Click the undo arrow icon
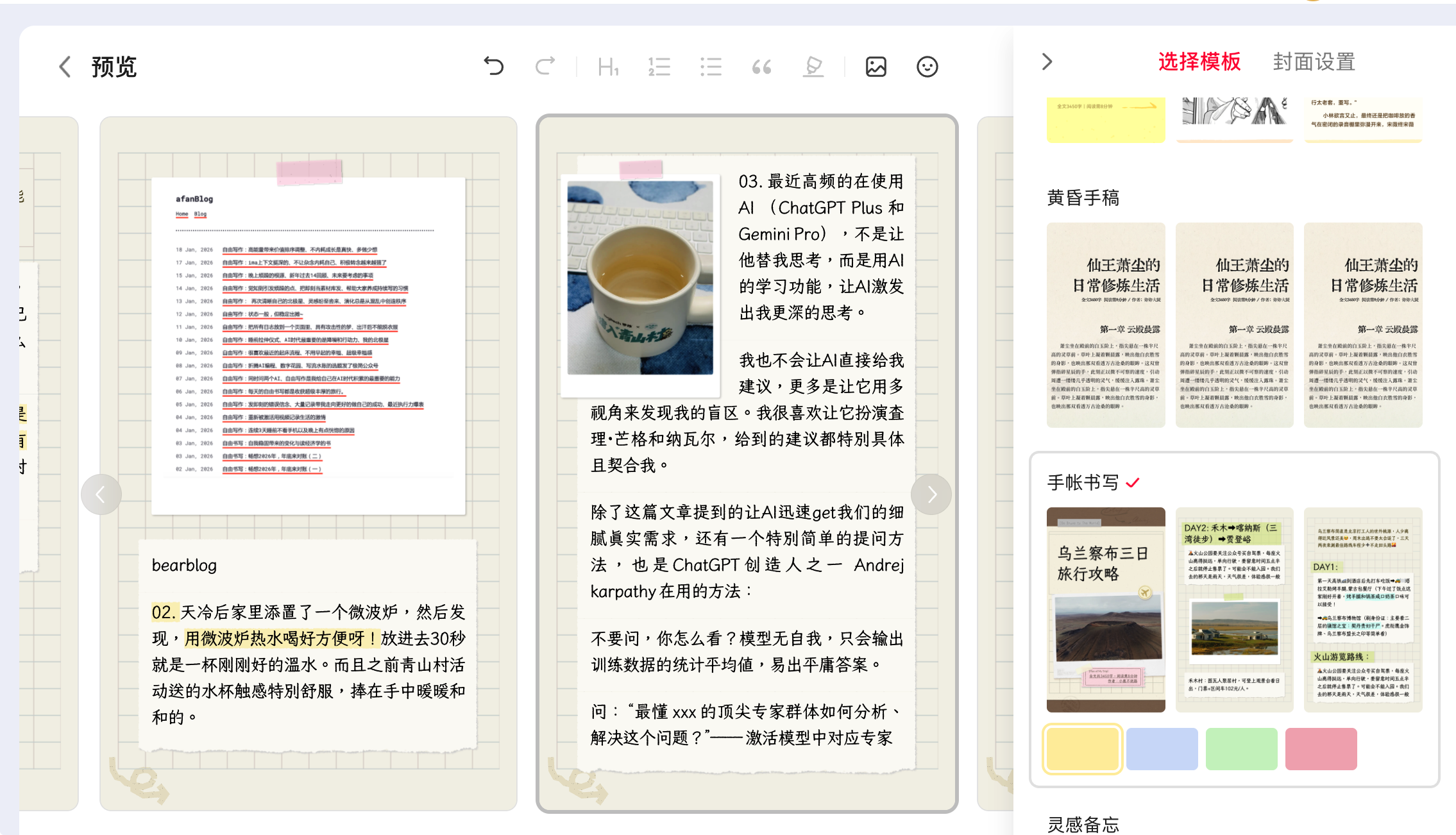The height and width of the screenshot is (835, 1456). point(493,66)
